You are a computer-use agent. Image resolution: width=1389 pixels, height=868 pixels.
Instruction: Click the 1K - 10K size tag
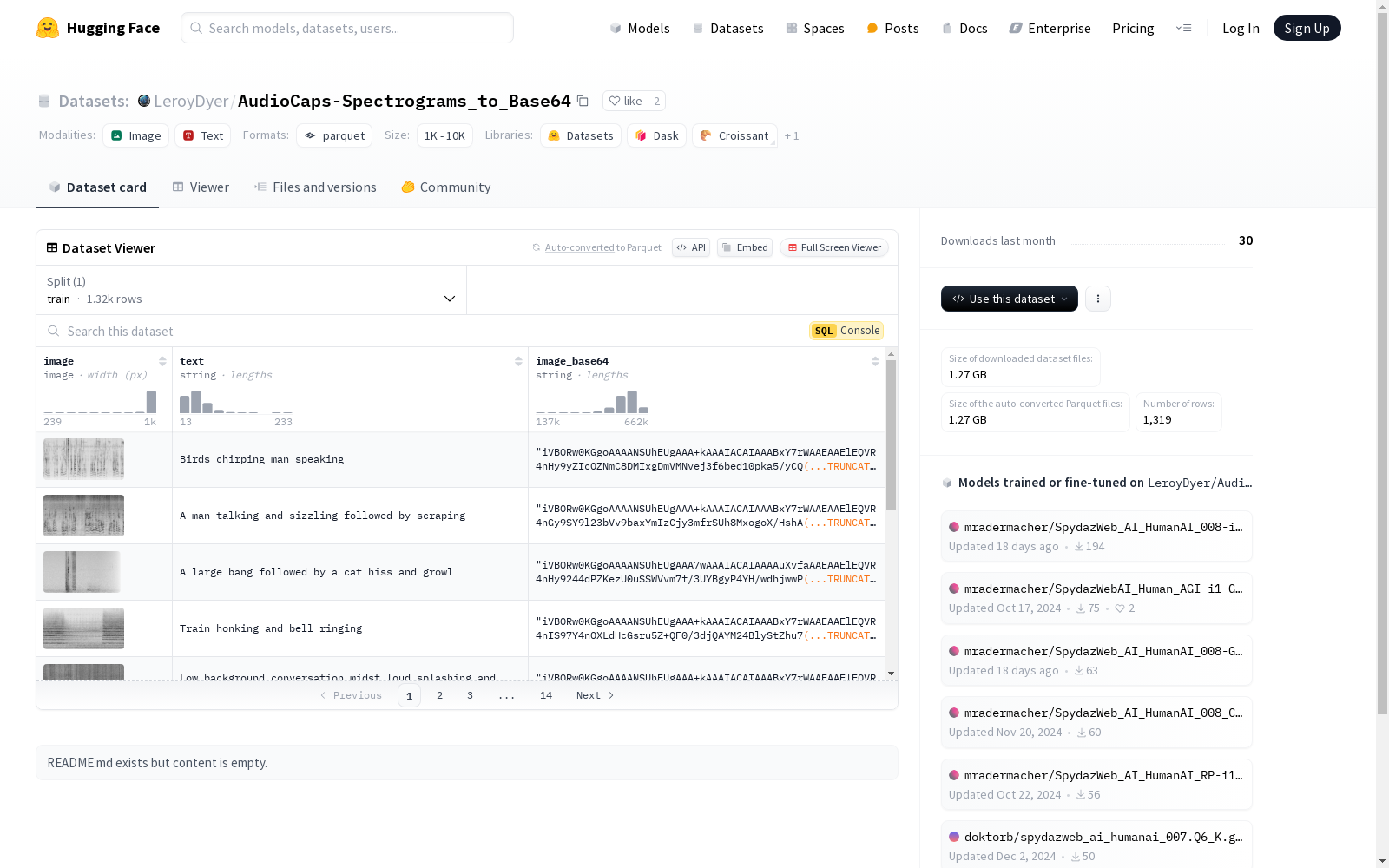pyautogui.click(x=444, y=135)
